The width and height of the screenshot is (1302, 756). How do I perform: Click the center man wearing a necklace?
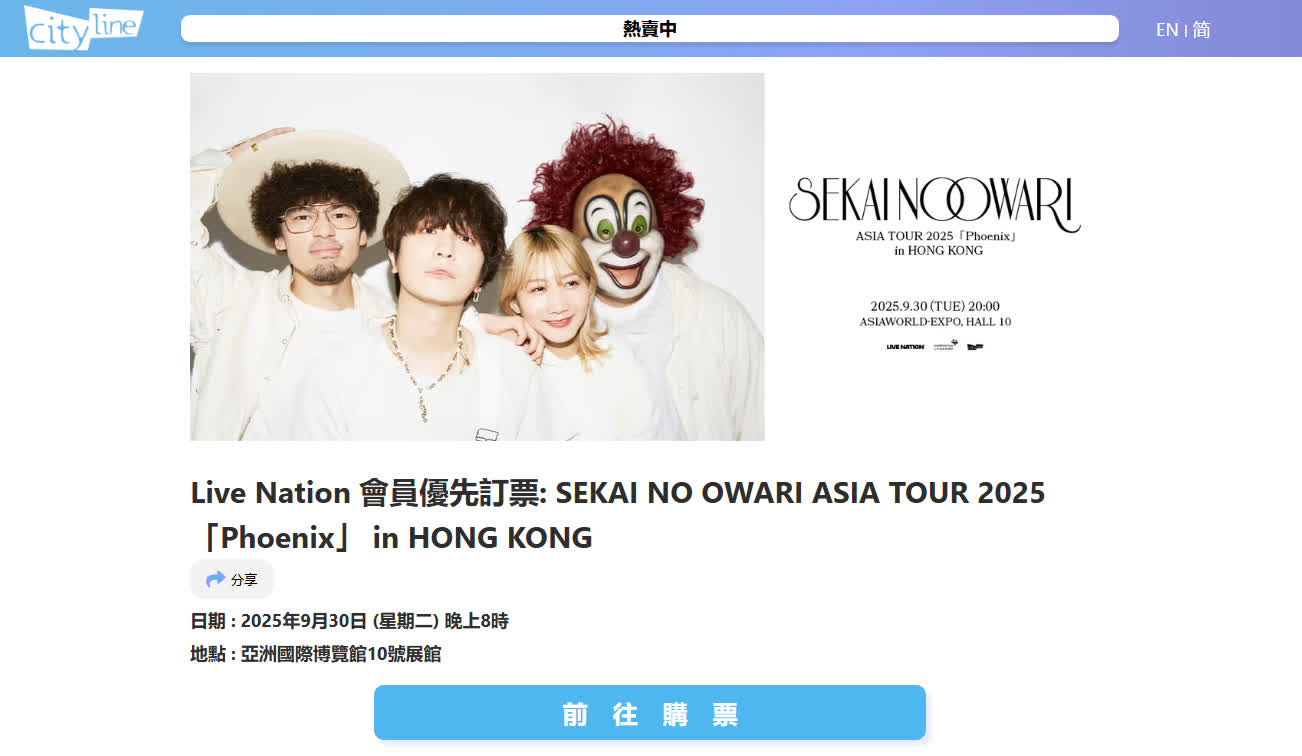440,310
